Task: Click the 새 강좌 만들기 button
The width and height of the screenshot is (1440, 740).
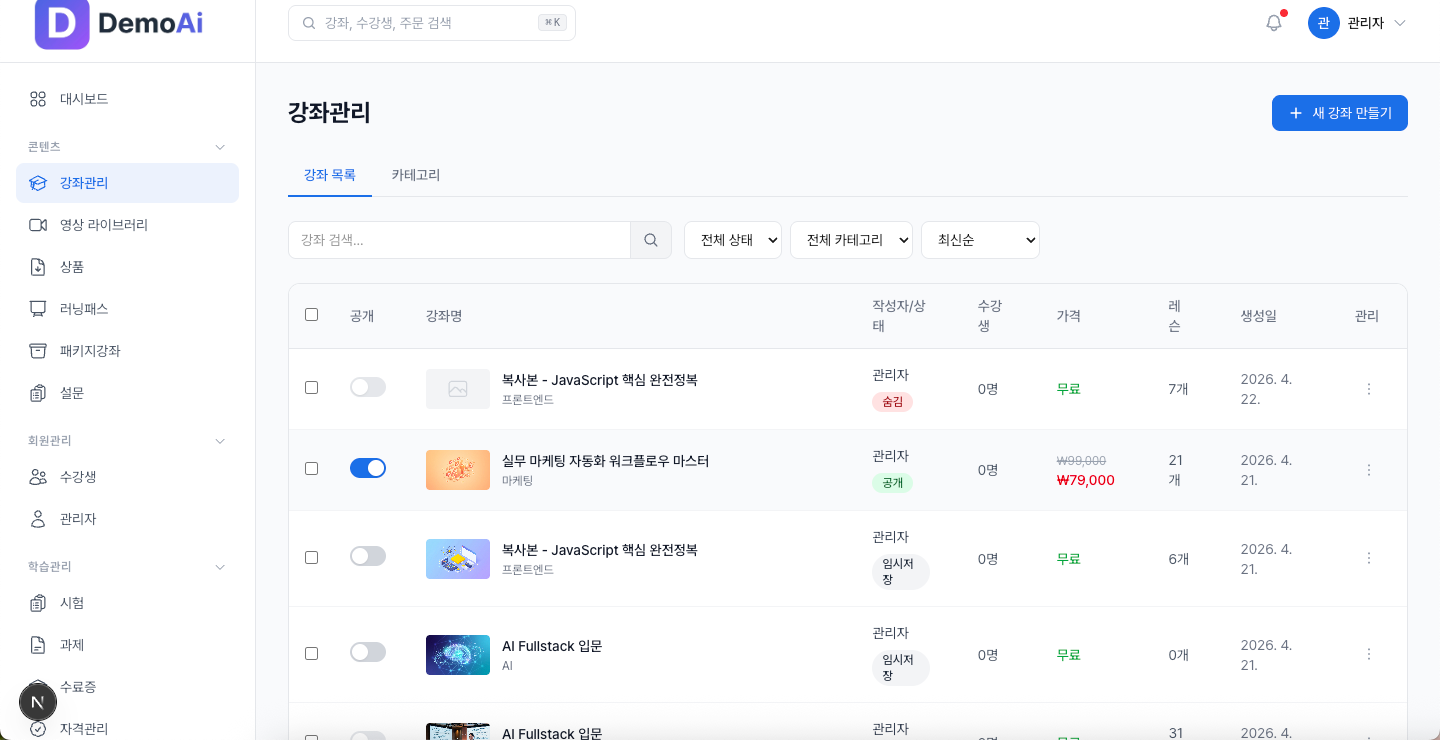Action: pyautogui.click(x=1340, y=113)
